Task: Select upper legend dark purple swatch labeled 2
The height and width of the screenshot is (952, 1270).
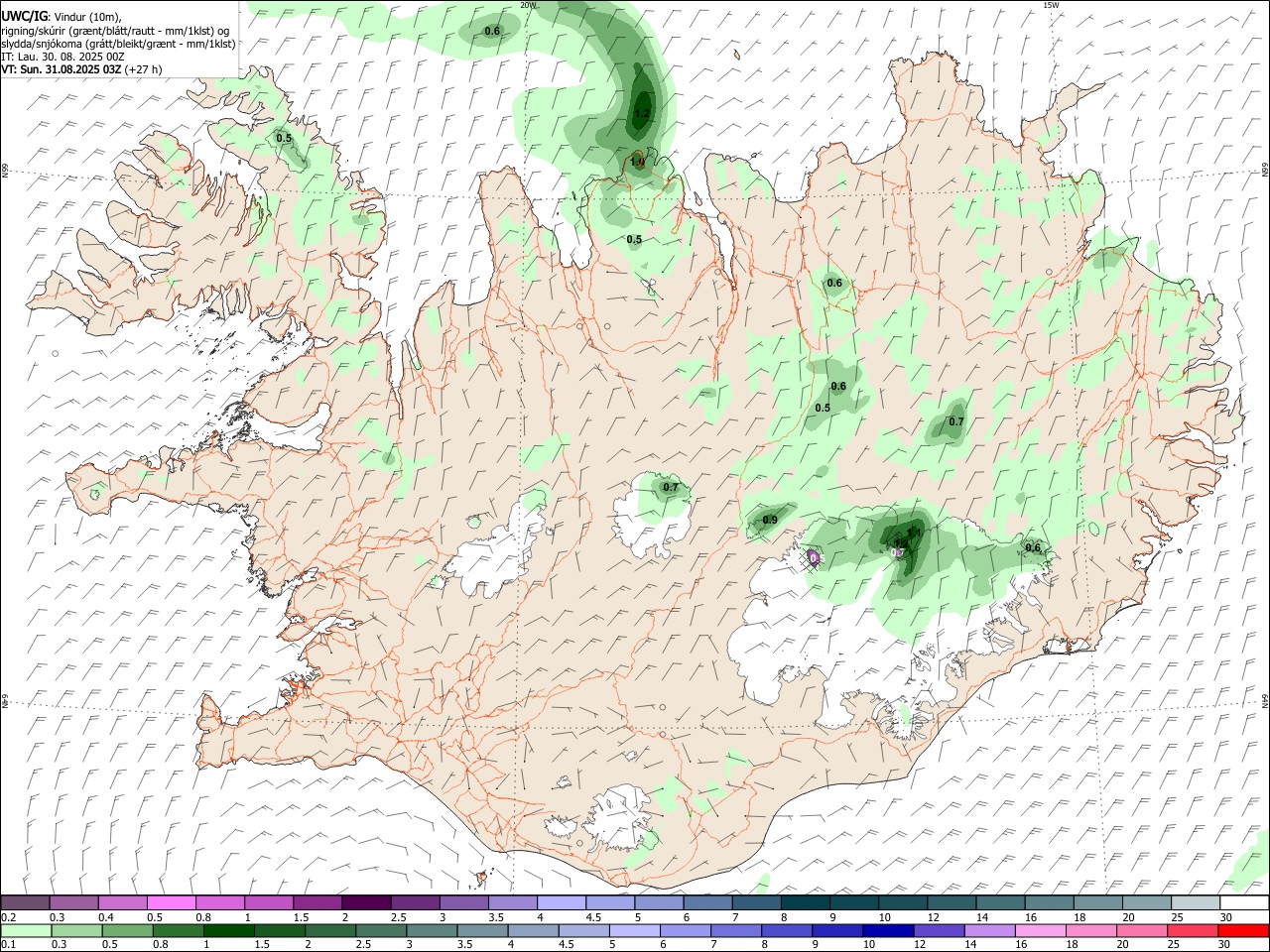Action: pos(366,902)
